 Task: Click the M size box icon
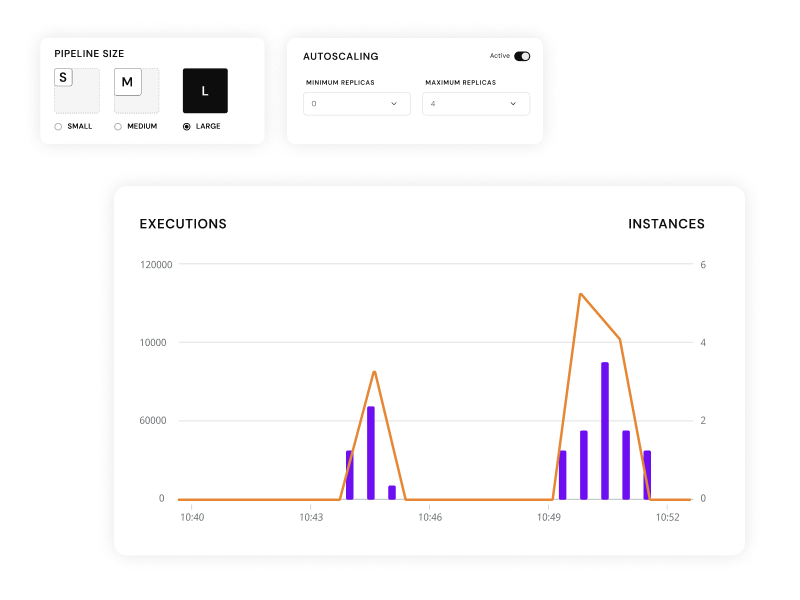[x=128, y=82]
